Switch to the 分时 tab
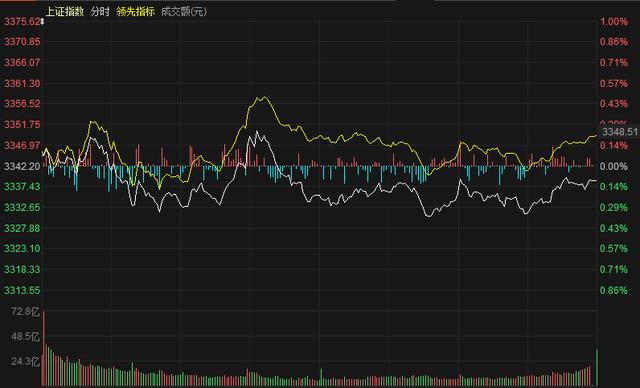The height and width of the screenshot is (388, 640). (x=100, y=11)
